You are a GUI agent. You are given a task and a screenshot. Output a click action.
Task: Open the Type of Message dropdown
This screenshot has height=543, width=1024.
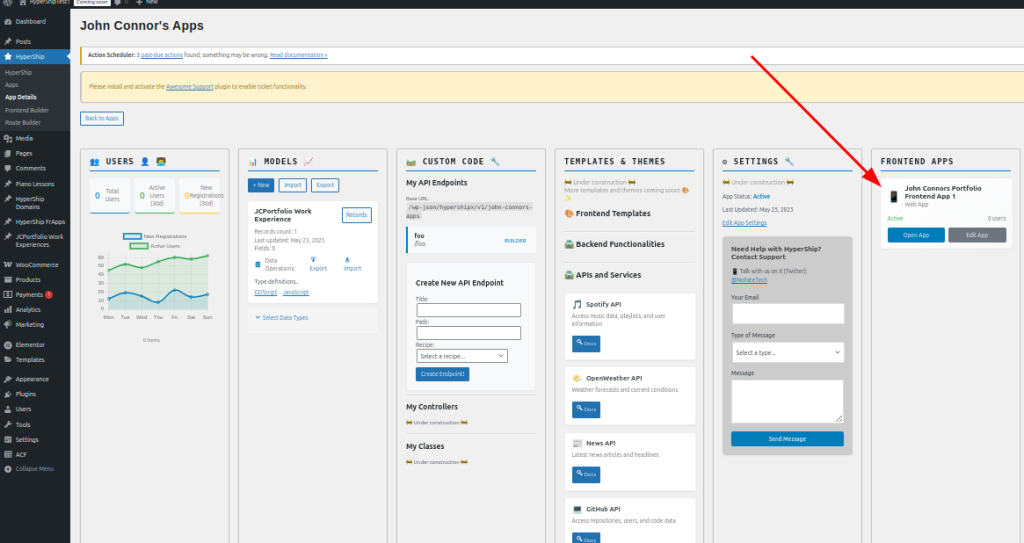tap(788, 353)
